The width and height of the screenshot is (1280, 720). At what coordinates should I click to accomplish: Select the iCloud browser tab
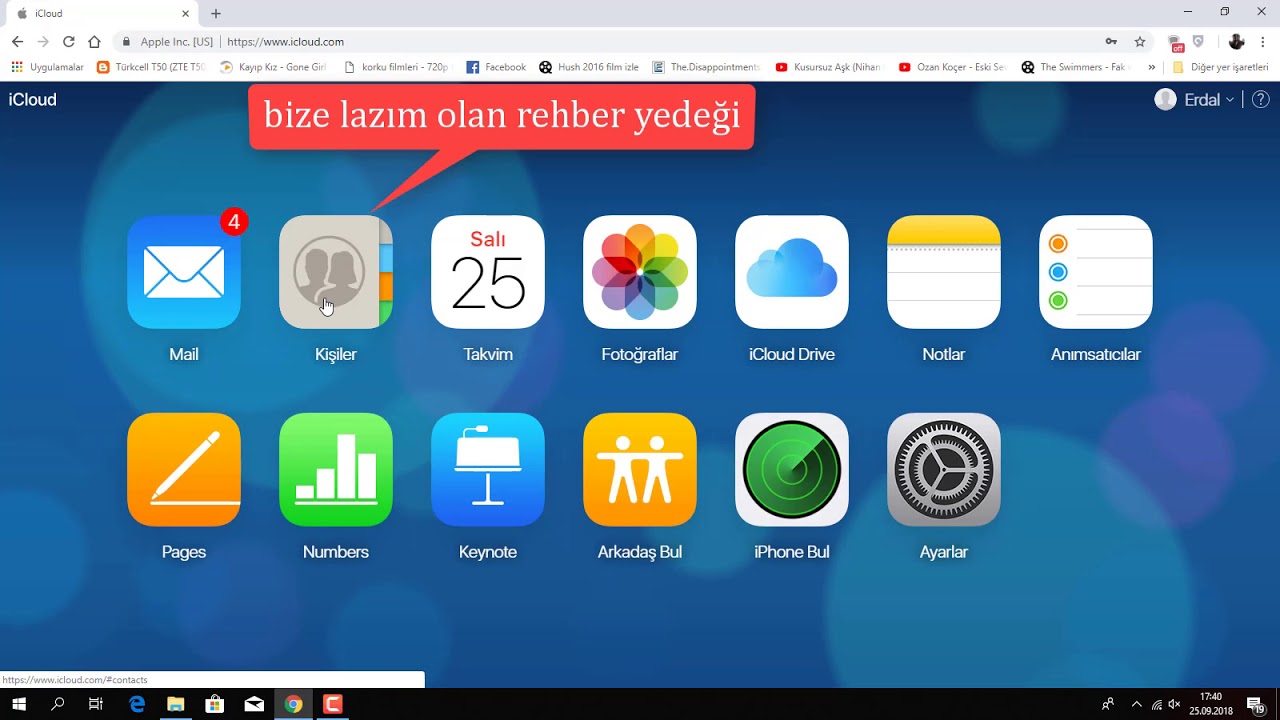[100, 14]
